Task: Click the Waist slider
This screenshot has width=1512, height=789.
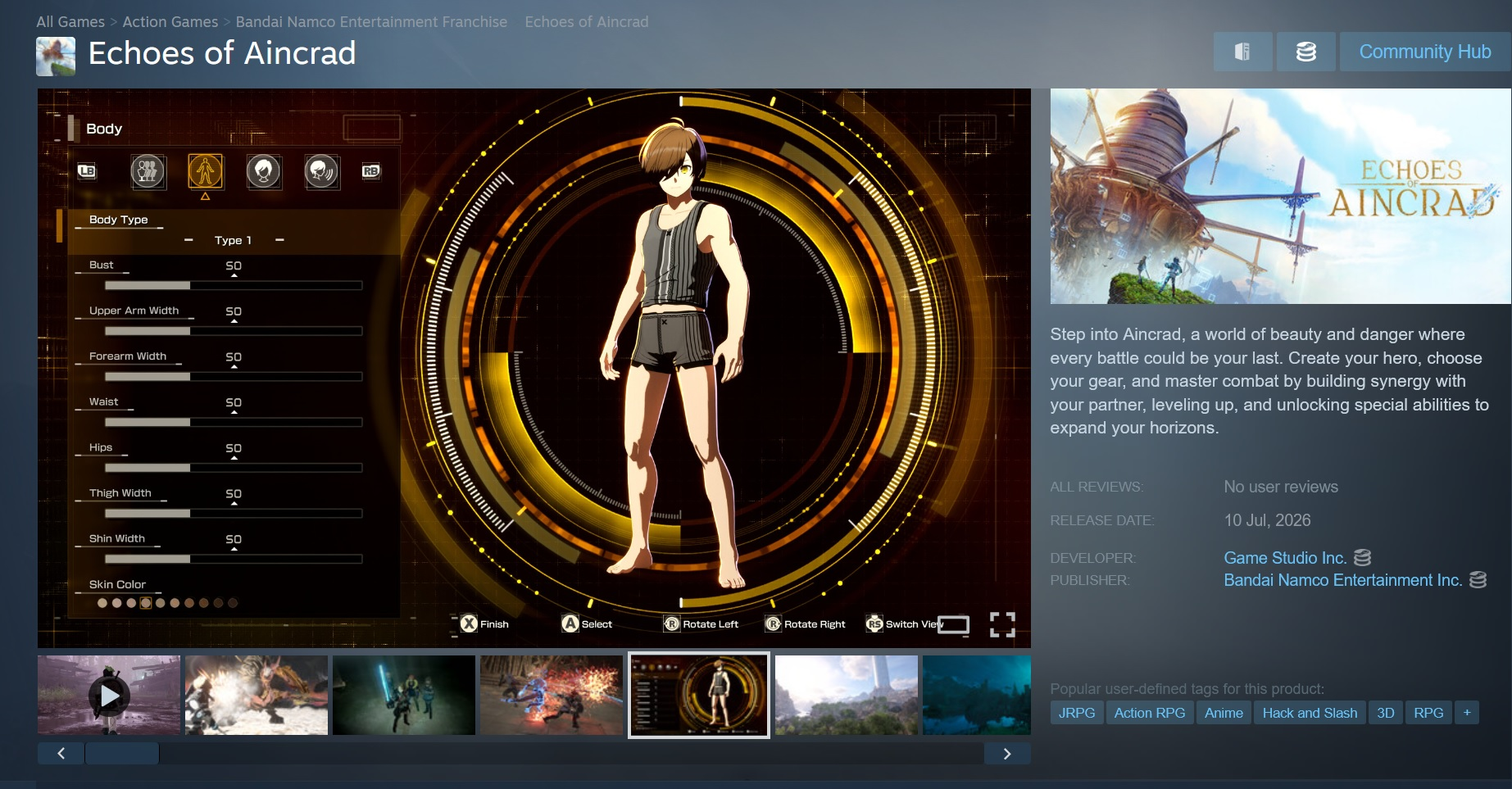Action: pos(234,422)
